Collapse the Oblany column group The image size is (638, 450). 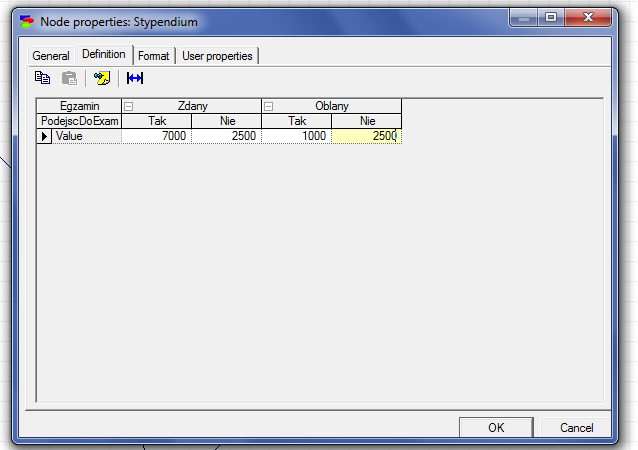269,107
